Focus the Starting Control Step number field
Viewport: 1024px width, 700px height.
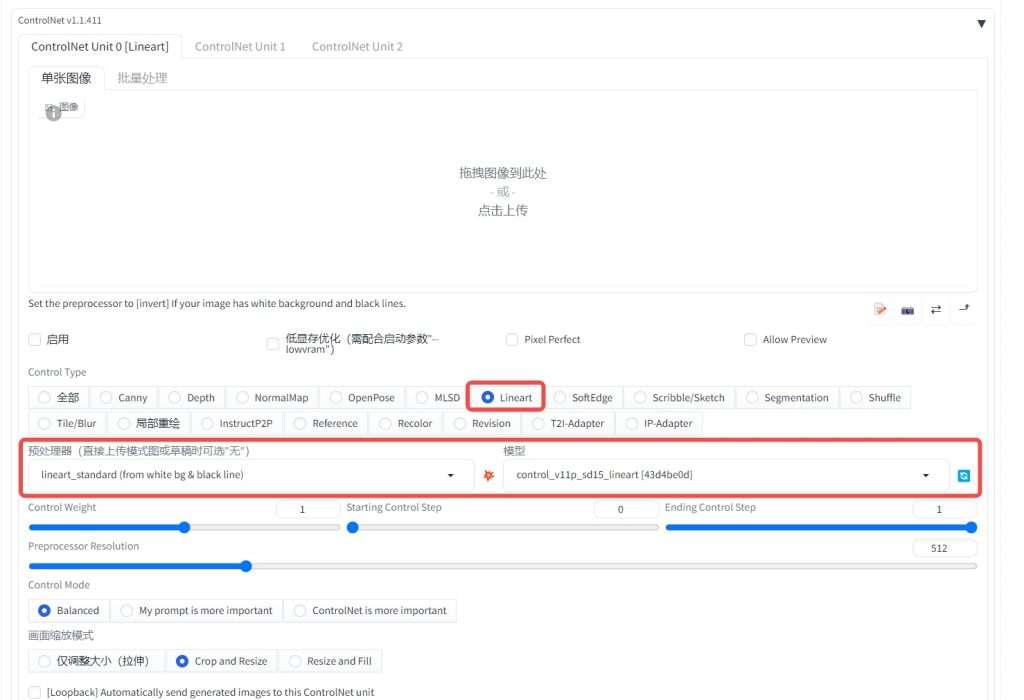click(626, 509)
